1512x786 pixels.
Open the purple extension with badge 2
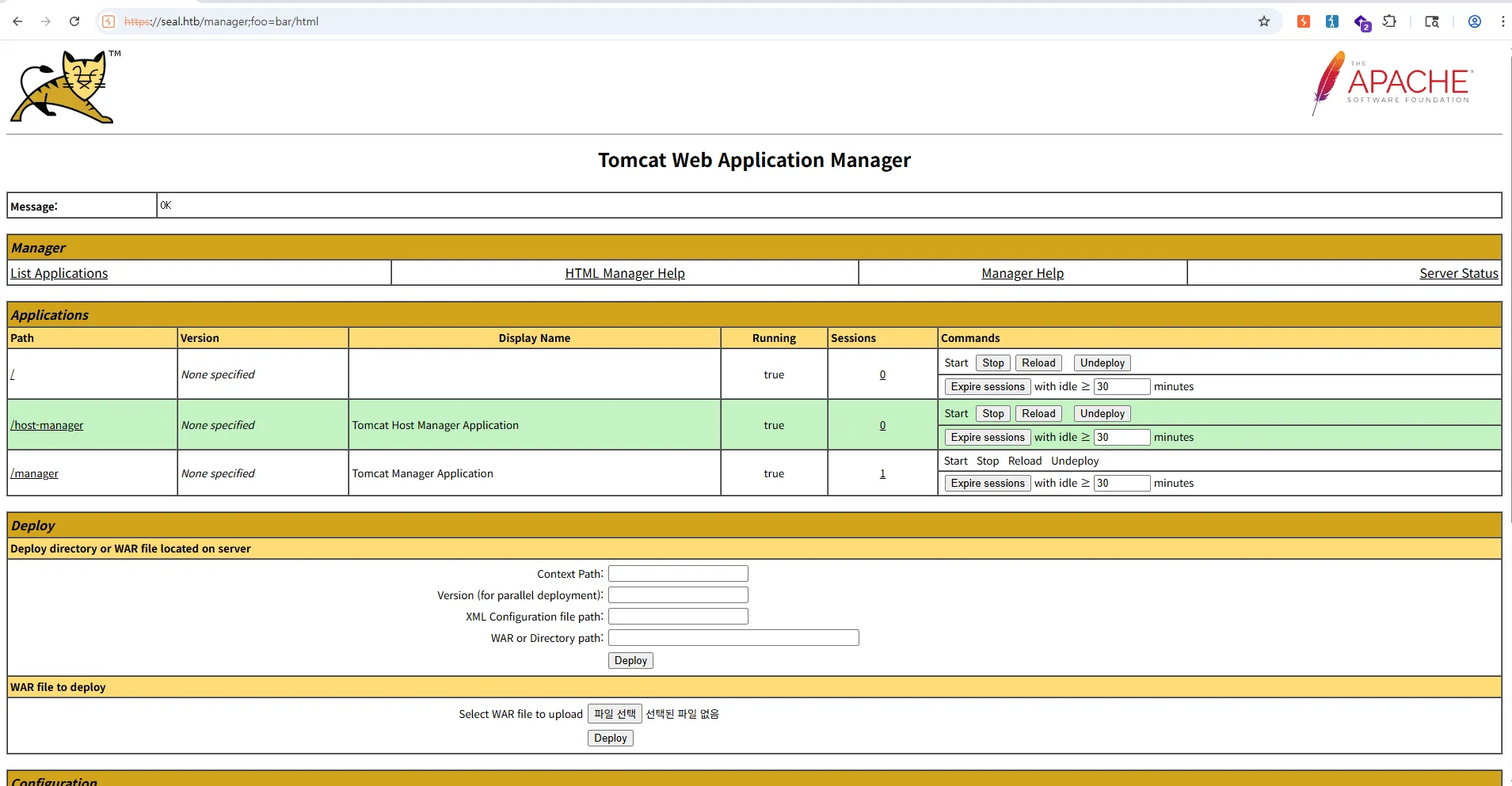tap(1362, 22)
